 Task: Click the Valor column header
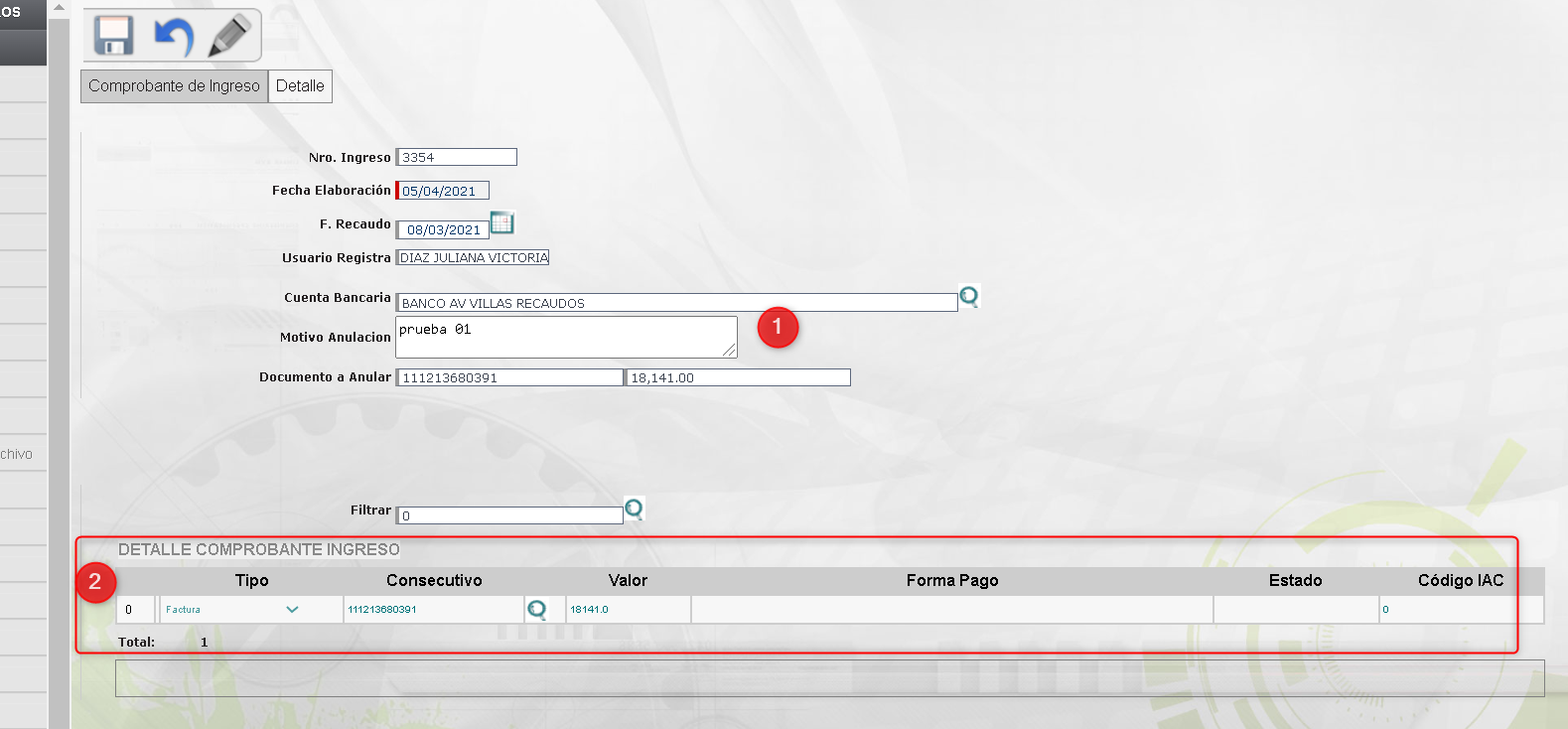click(628, 581)
